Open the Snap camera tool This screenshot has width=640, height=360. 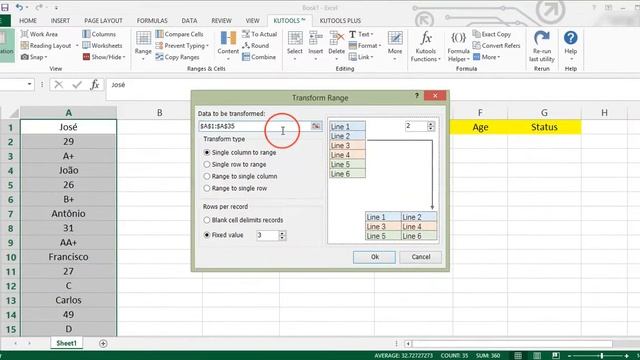[x=34, y=57]
